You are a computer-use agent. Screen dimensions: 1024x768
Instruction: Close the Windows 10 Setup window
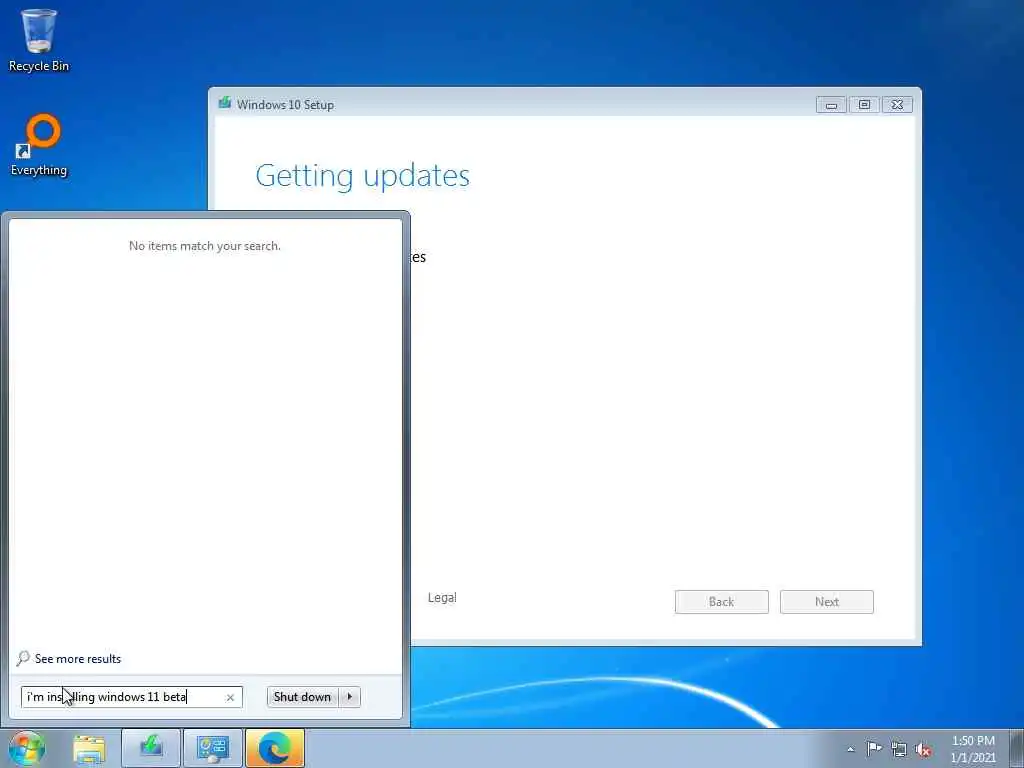(x=897, y=104)
